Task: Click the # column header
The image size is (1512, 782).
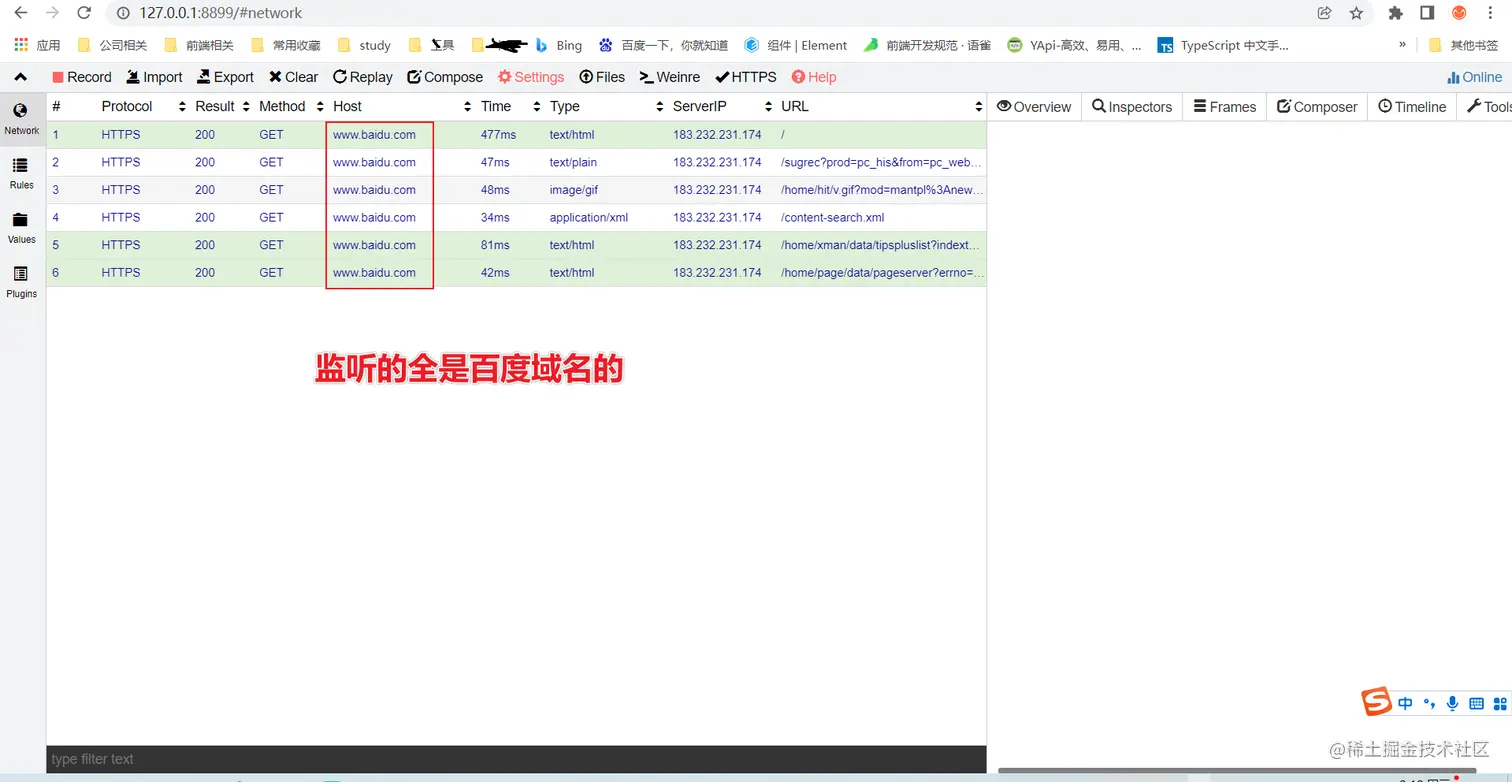Action: pos(72,106)
